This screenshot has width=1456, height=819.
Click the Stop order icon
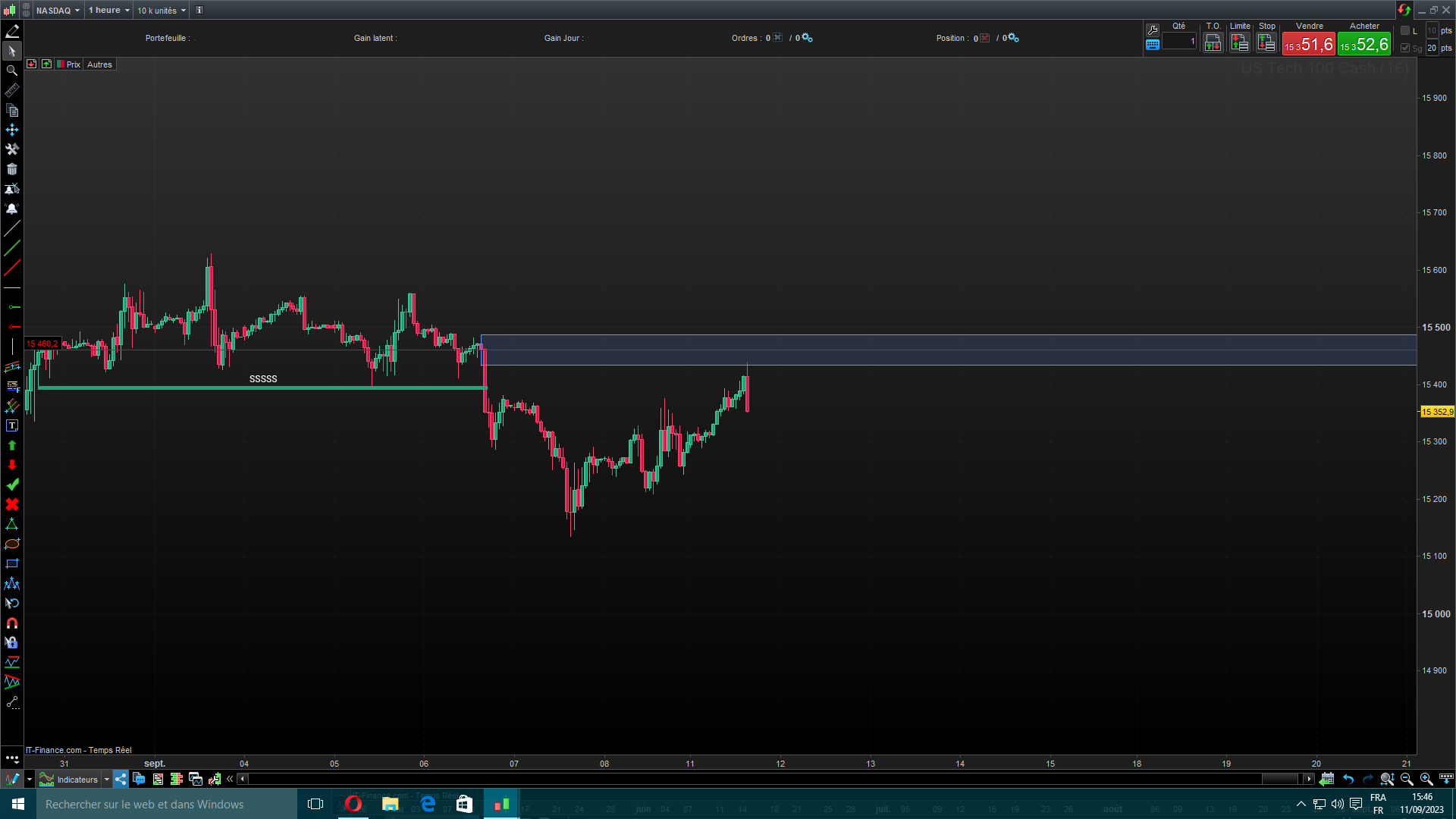(x=1266, y=43)
